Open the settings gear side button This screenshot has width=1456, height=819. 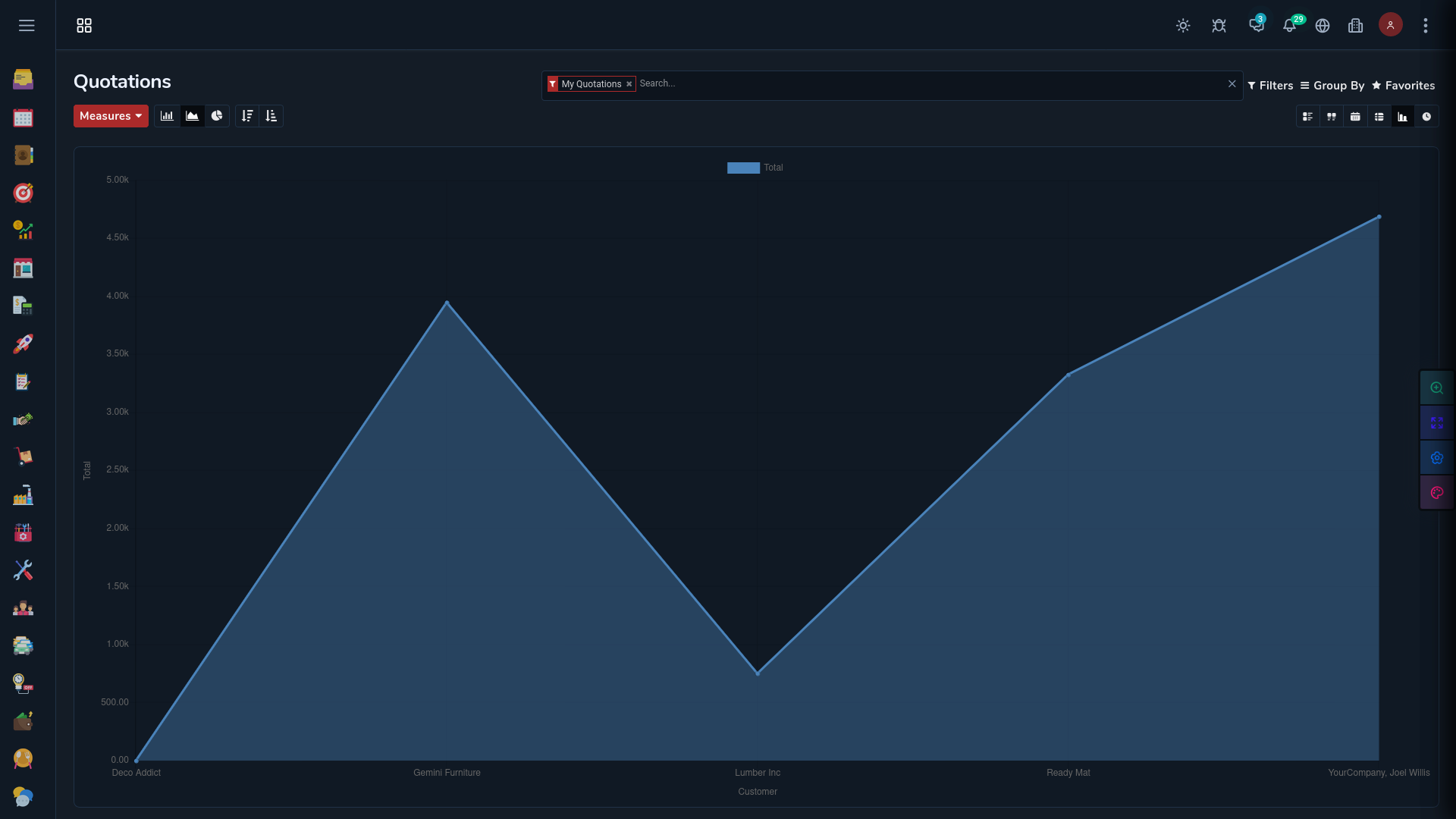click(x=1436, y=458)
